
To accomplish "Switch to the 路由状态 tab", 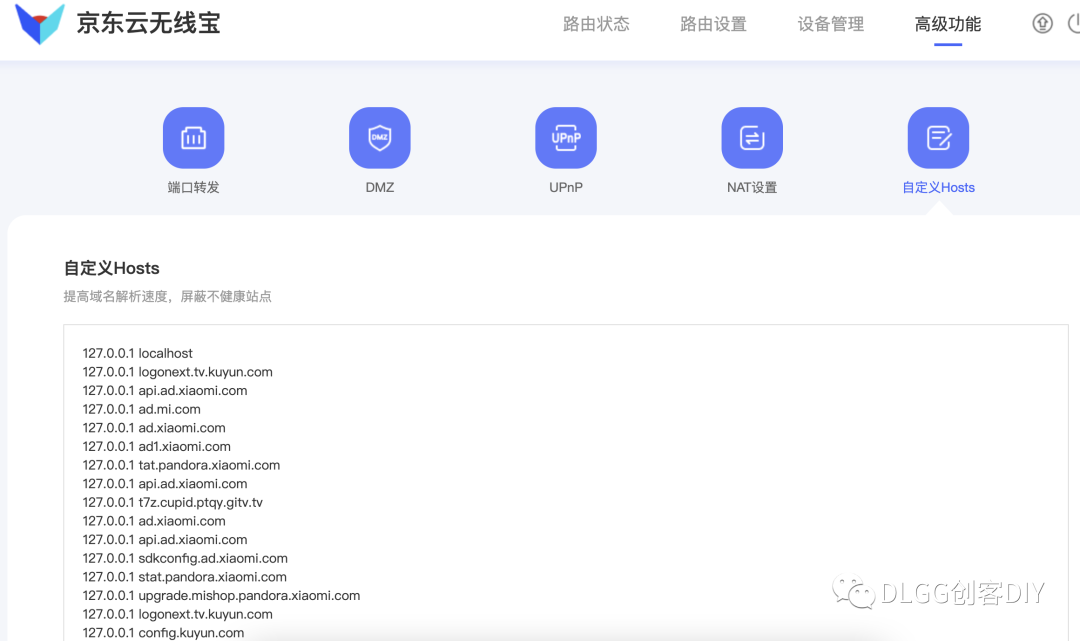I will click(x=596, y=25).
